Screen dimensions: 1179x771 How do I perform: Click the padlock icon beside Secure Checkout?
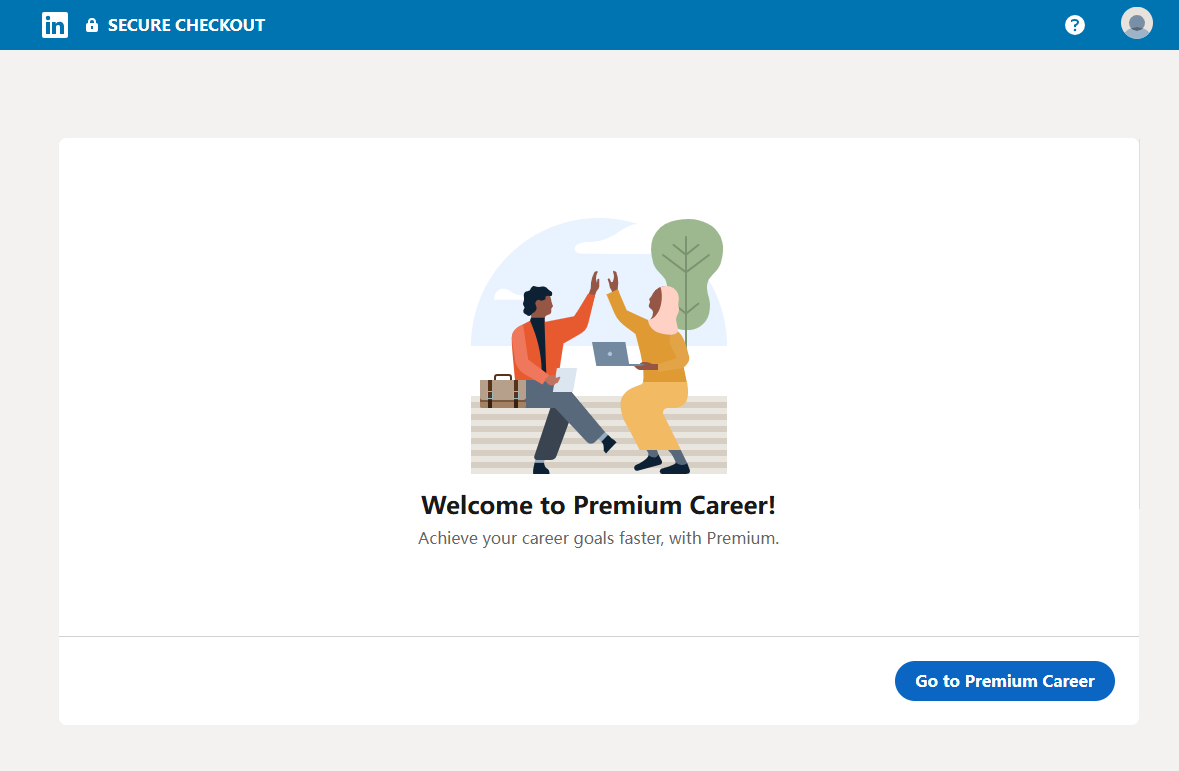point(92,25)
